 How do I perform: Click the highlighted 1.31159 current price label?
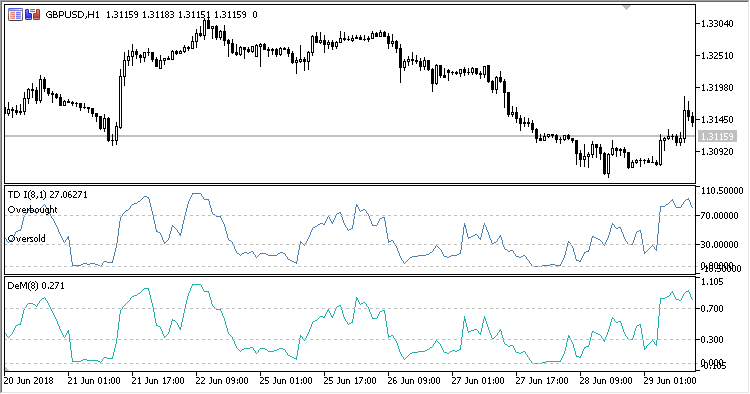(x=716, y=137)
